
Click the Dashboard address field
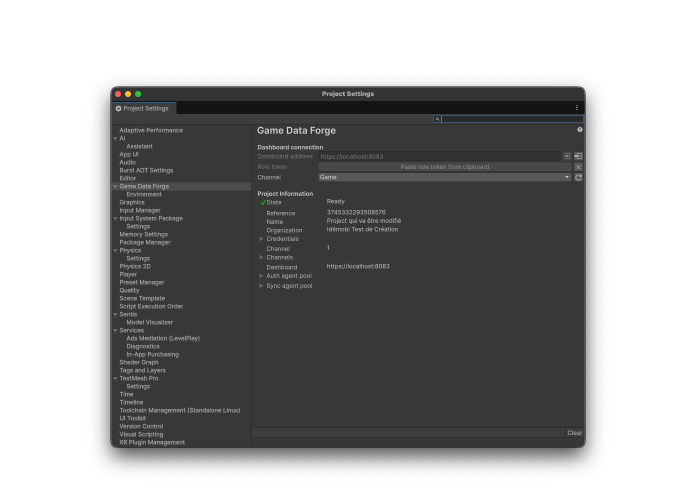coord(439,156)
